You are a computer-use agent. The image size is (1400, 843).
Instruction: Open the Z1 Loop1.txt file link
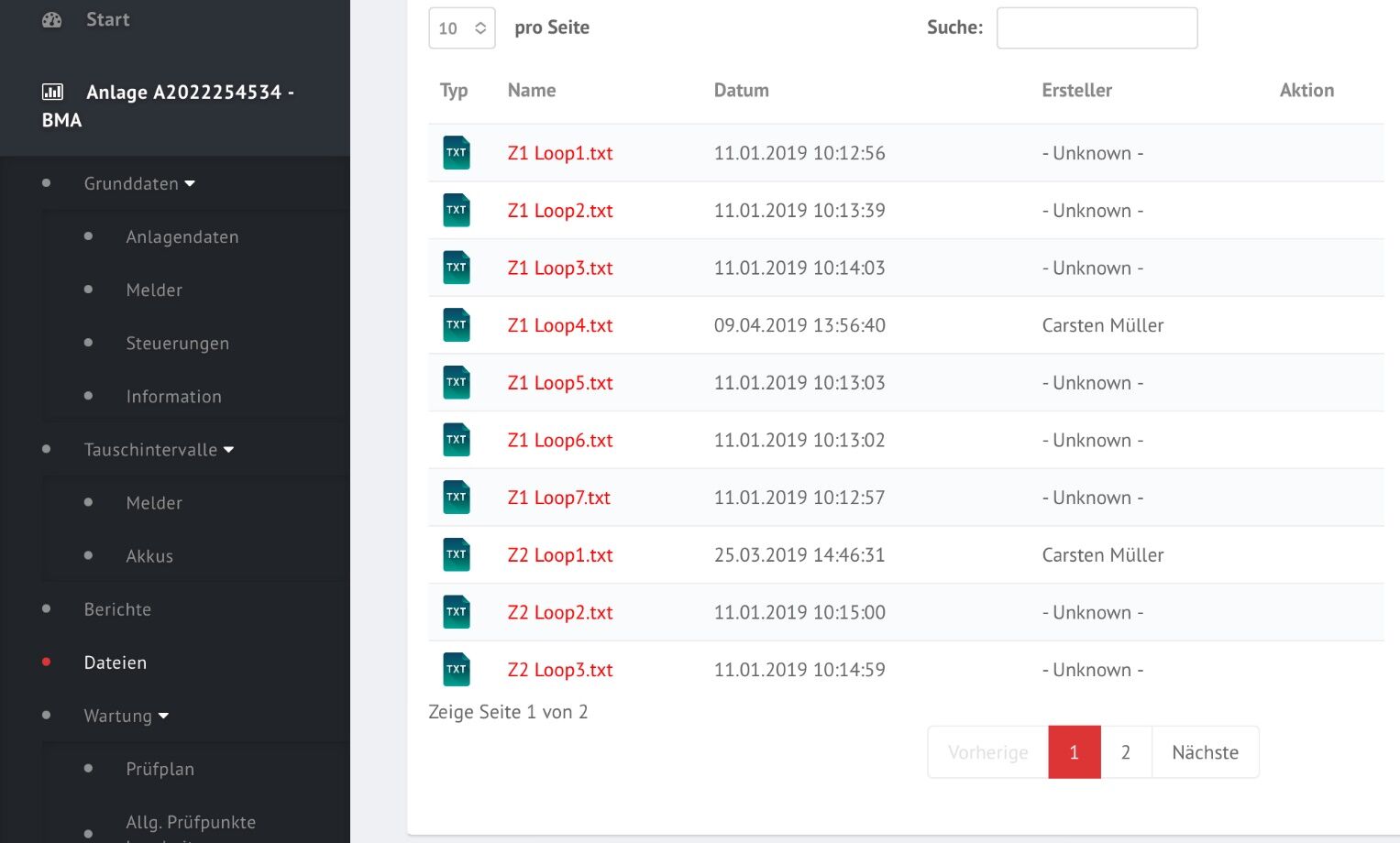[560, 153]
